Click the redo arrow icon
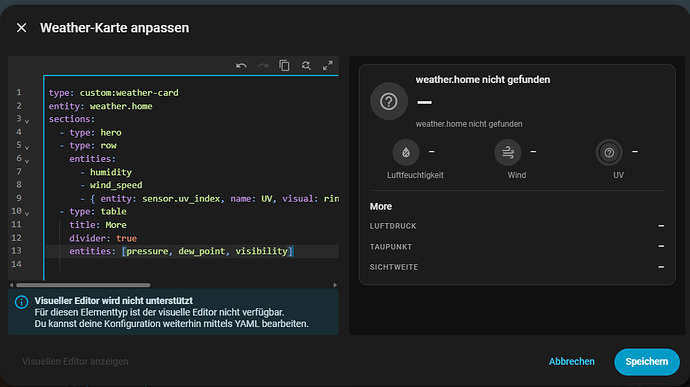 263,66
